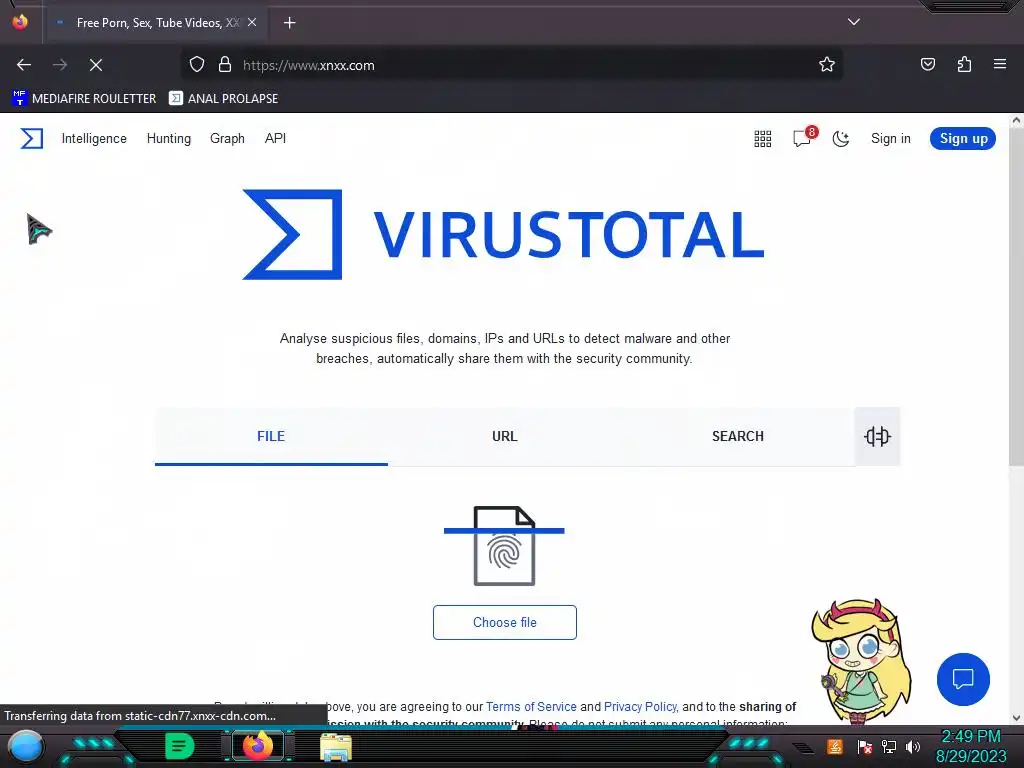
Task: Click the Choose file button
Action: coord(505,622)
